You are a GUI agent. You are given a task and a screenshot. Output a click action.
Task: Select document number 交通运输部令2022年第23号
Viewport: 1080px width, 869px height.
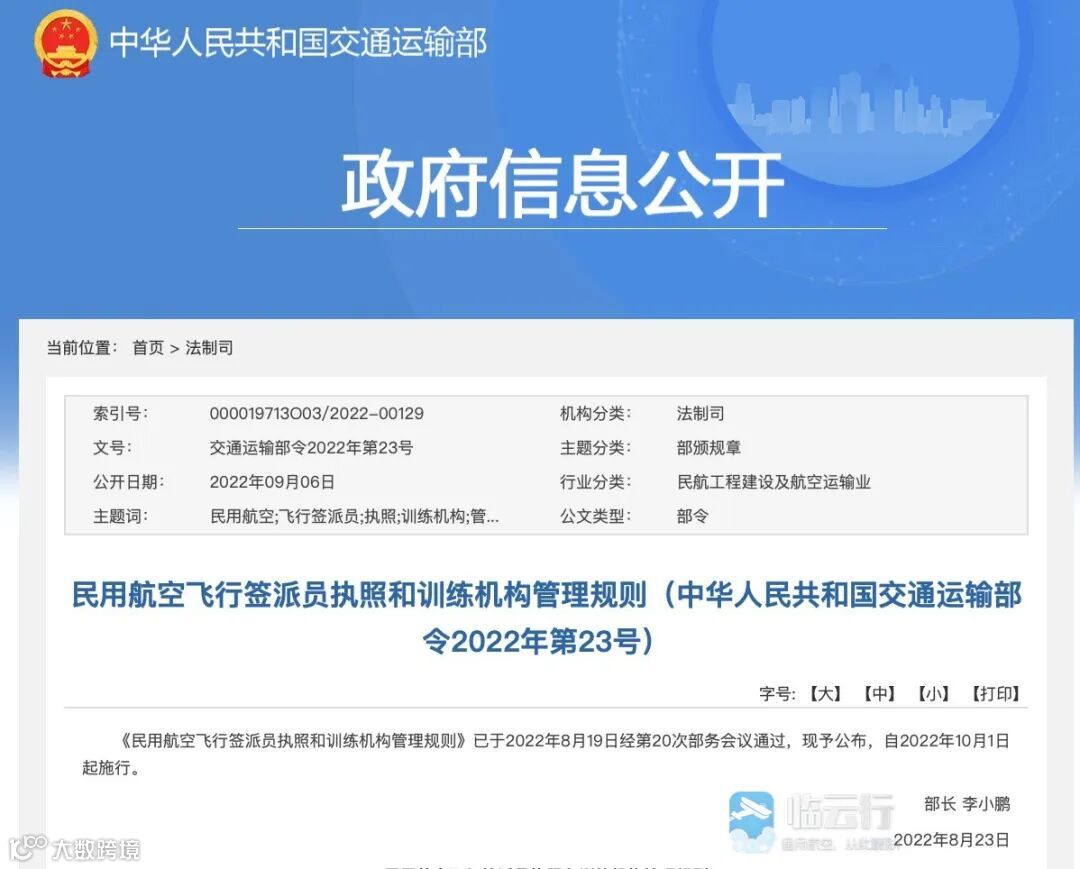point(311,448)
